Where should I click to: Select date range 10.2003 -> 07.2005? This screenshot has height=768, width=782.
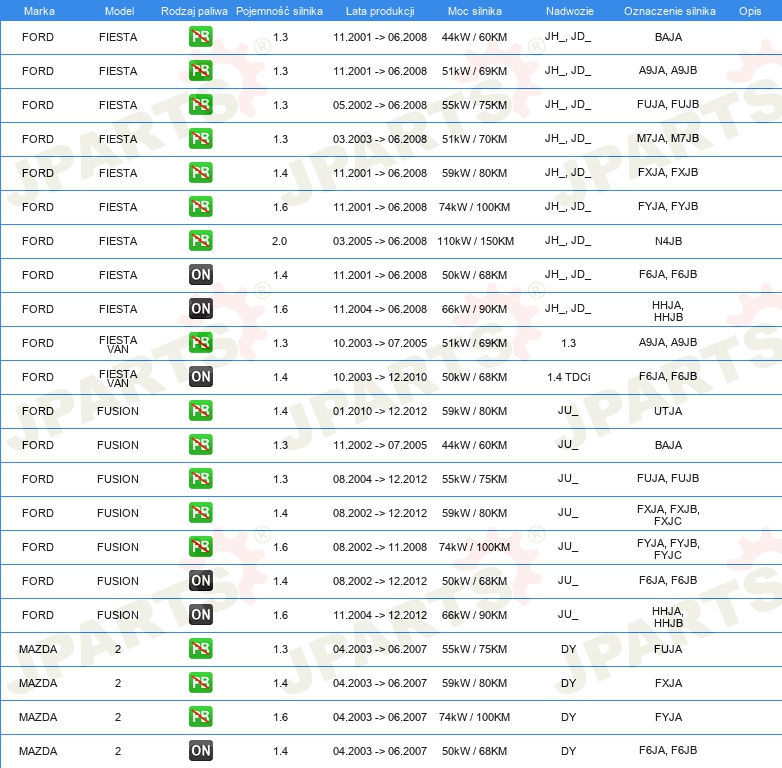(x=380, y=343)
